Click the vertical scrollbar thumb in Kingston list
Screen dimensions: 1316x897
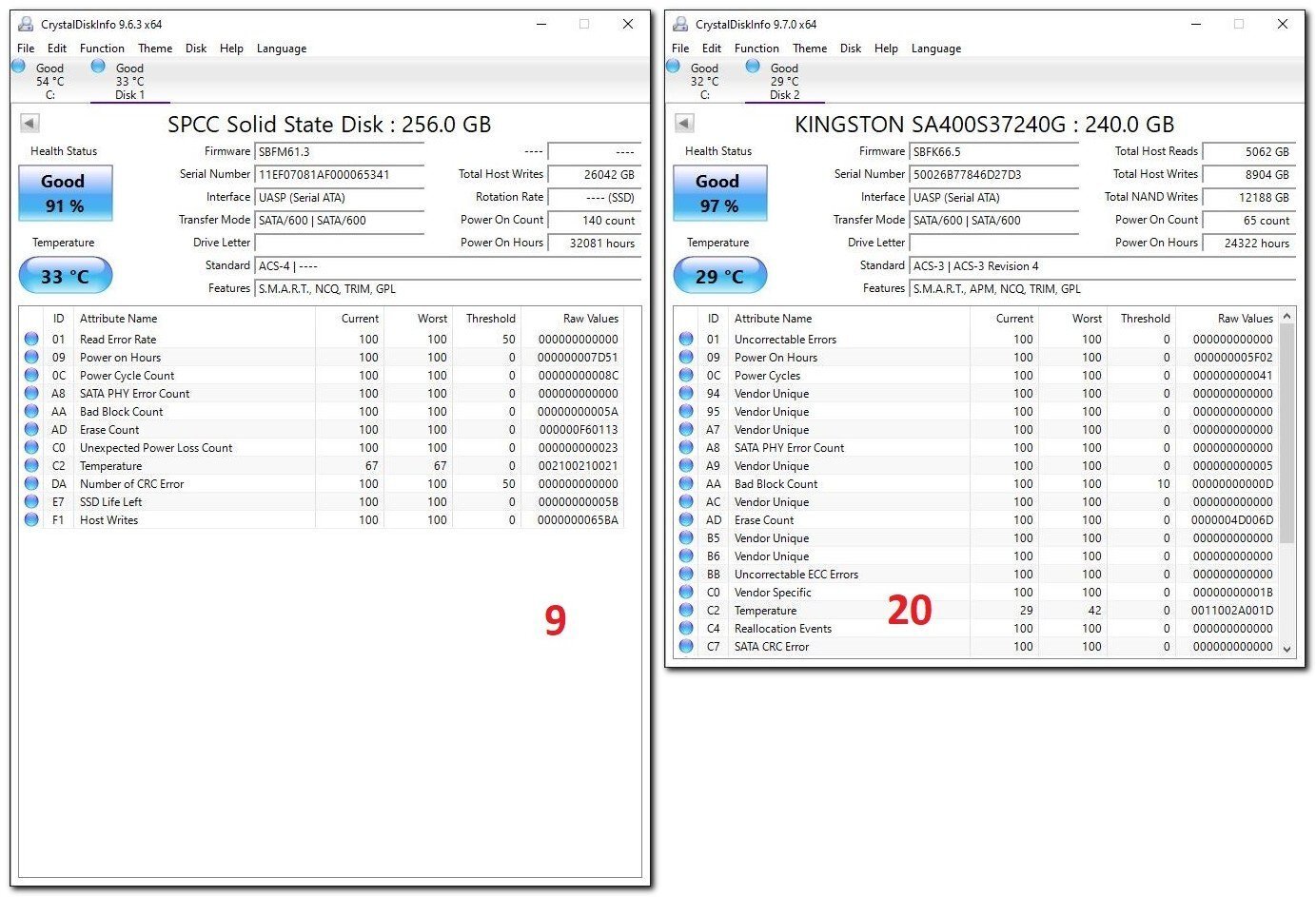point(1287,433)
